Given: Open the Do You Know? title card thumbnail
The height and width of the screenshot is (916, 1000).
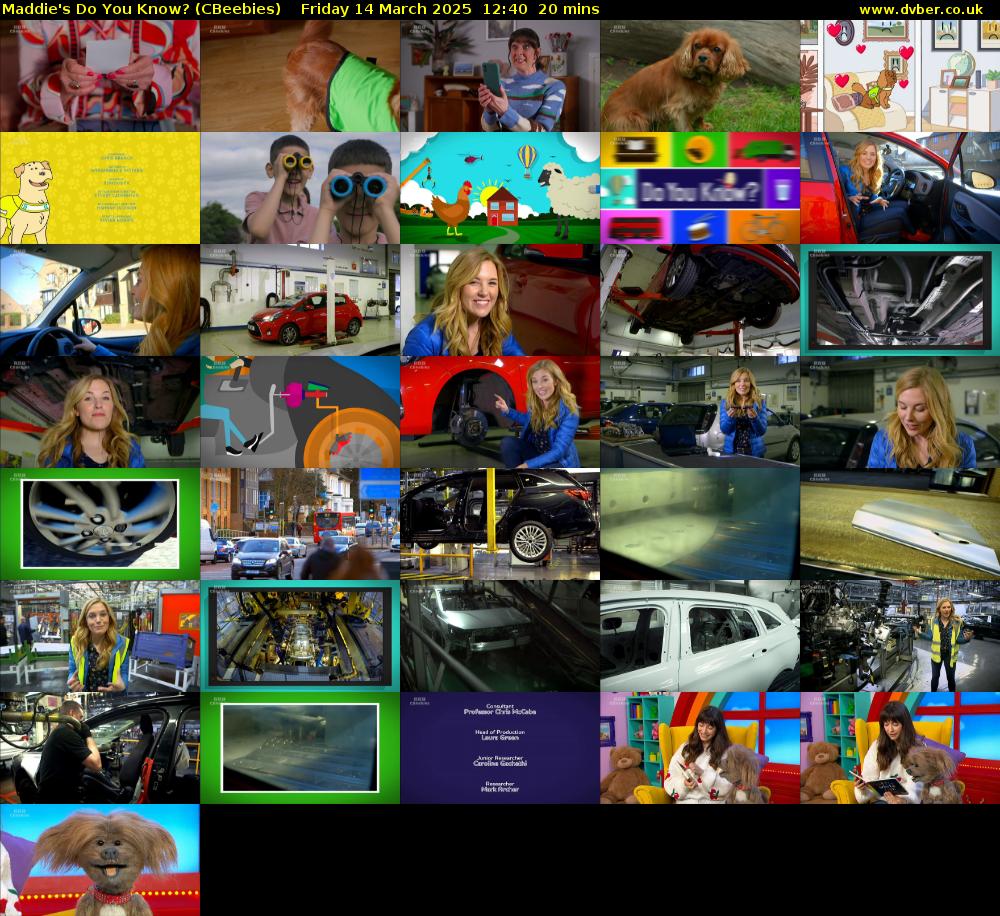Looking at the screenshot, I should tap(700, 188).
